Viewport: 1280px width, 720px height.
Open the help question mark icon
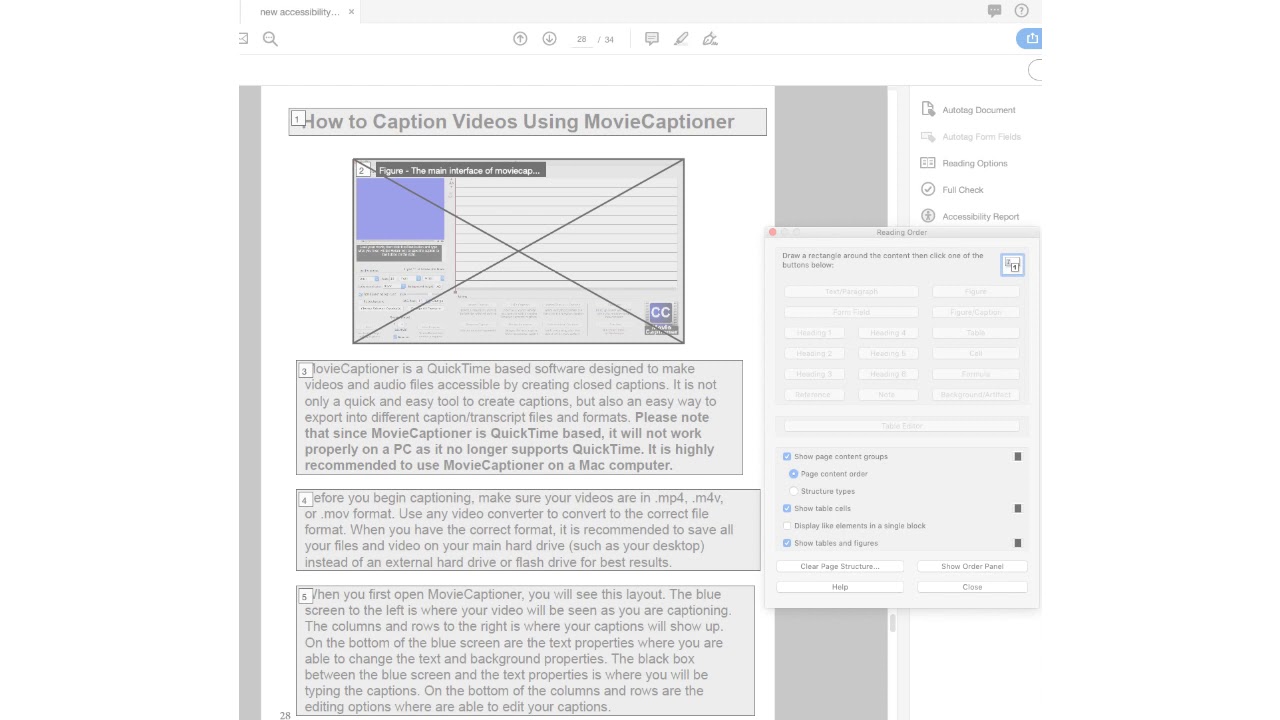(1021, 11)
